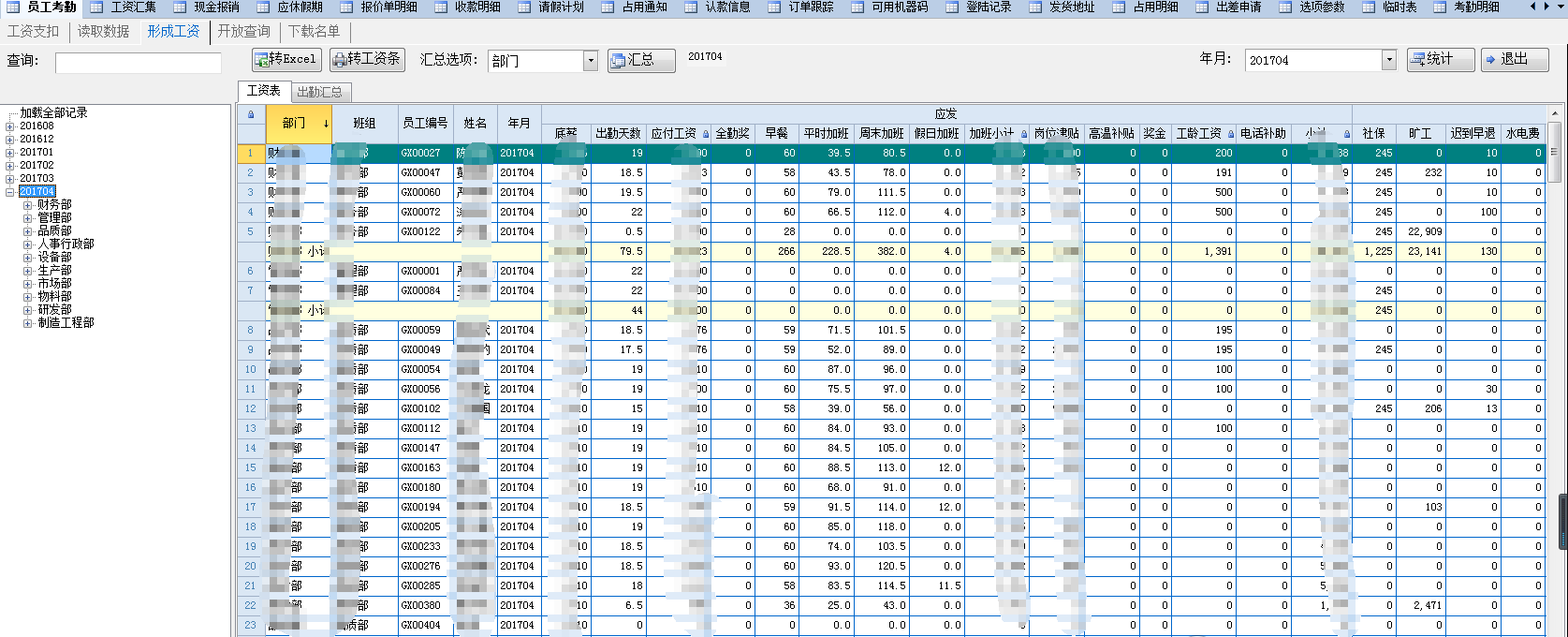Click lock icon on 工龄工资 column header
The height and width of the screenshot is (637, 1568).
pyautogui.click(x=1231, y=134)
